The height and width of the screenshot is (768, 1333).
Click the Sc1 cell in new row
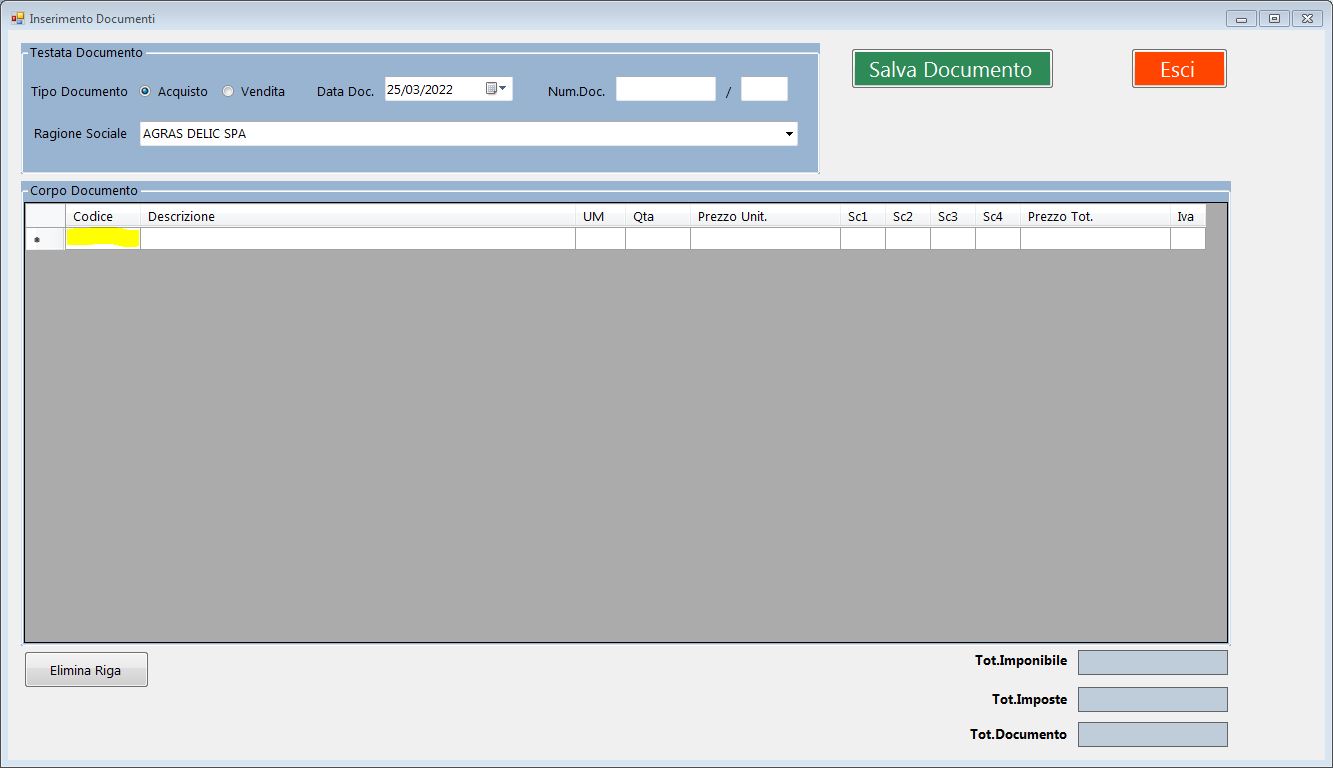click(x=863, y=238)
